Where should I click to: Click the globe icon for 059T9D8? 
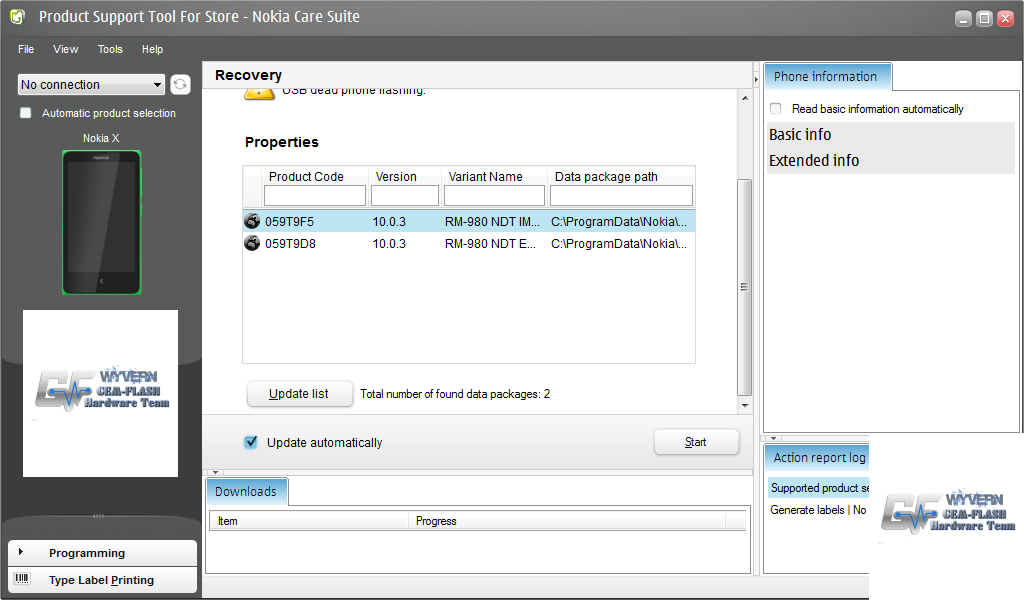(x=252, y=244)
